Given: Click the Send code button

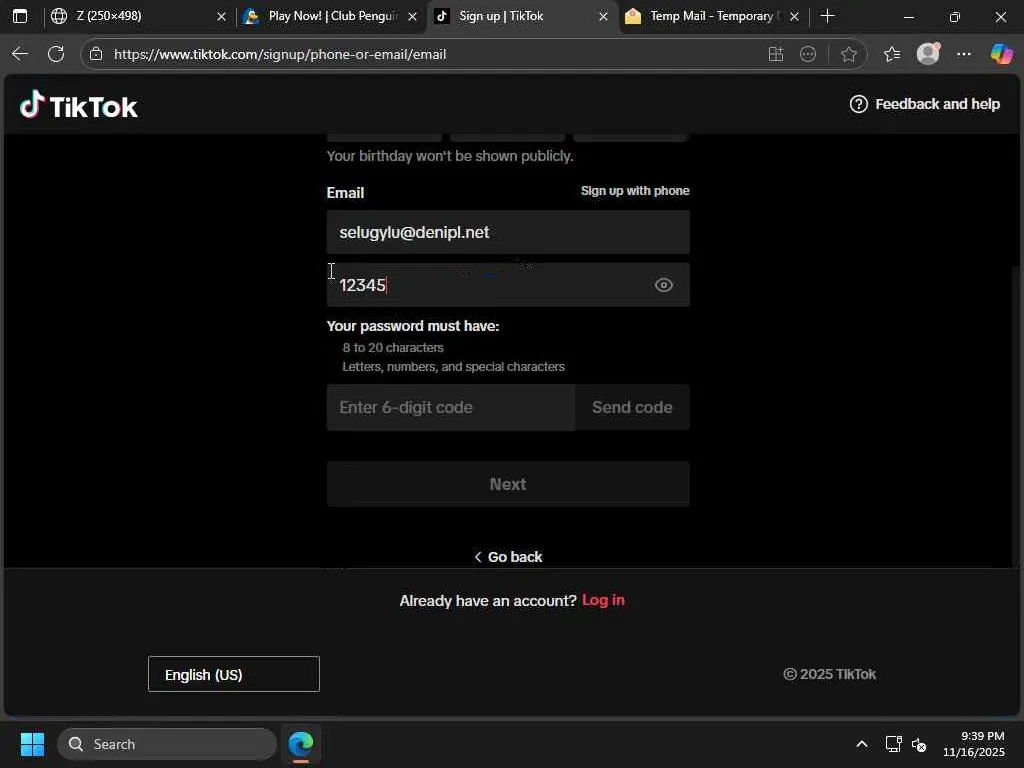Looking at the screenshot, I should point(632,408).
